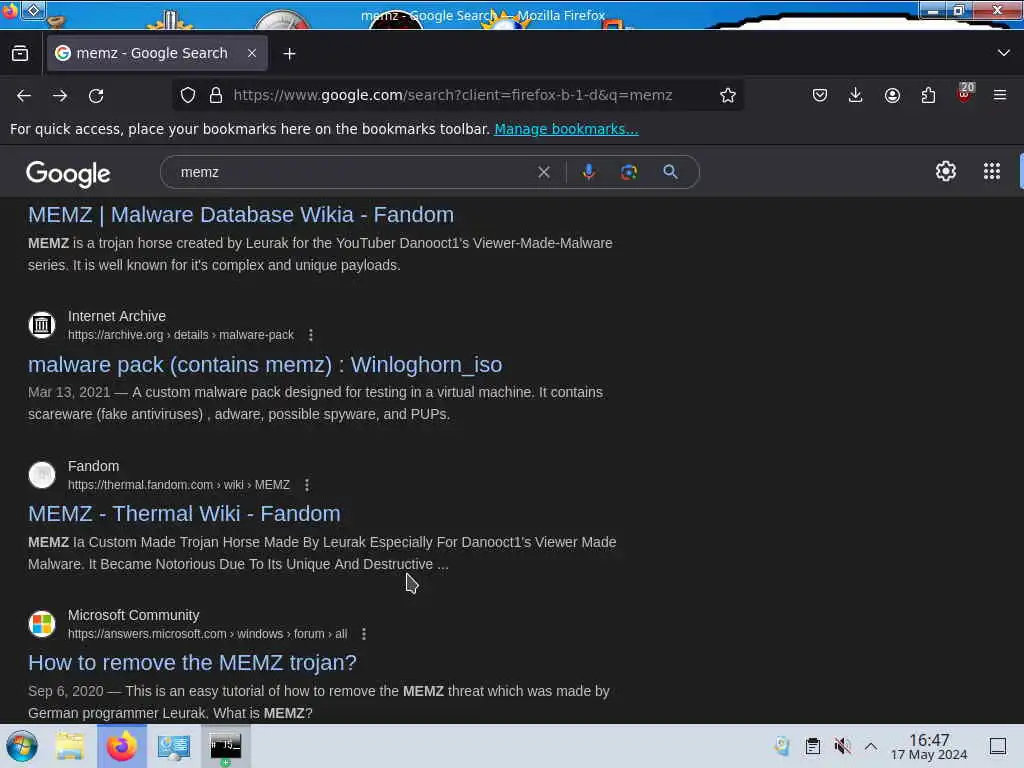
Task: Open more options for Internet Archive result
Action: click(x=311, y=335)
